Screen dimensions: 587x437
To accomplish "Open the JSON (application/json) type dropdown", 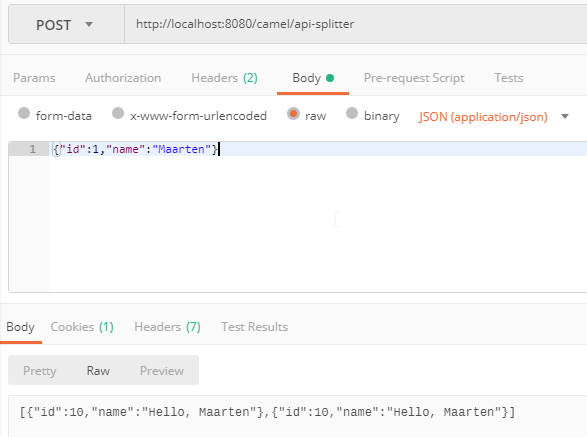I will [x=493, y=117].
